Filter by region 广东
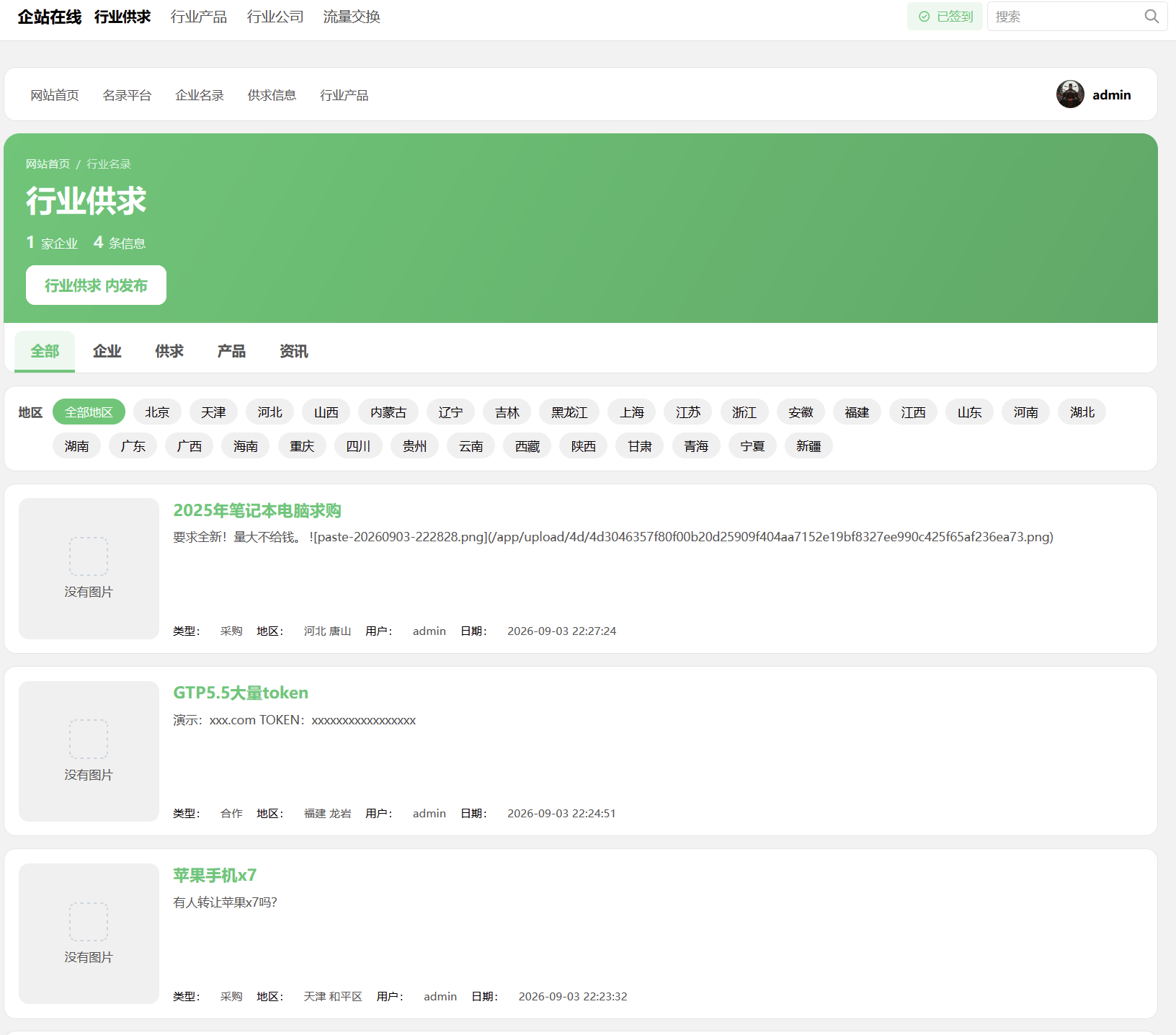 (x=133, y=446)
